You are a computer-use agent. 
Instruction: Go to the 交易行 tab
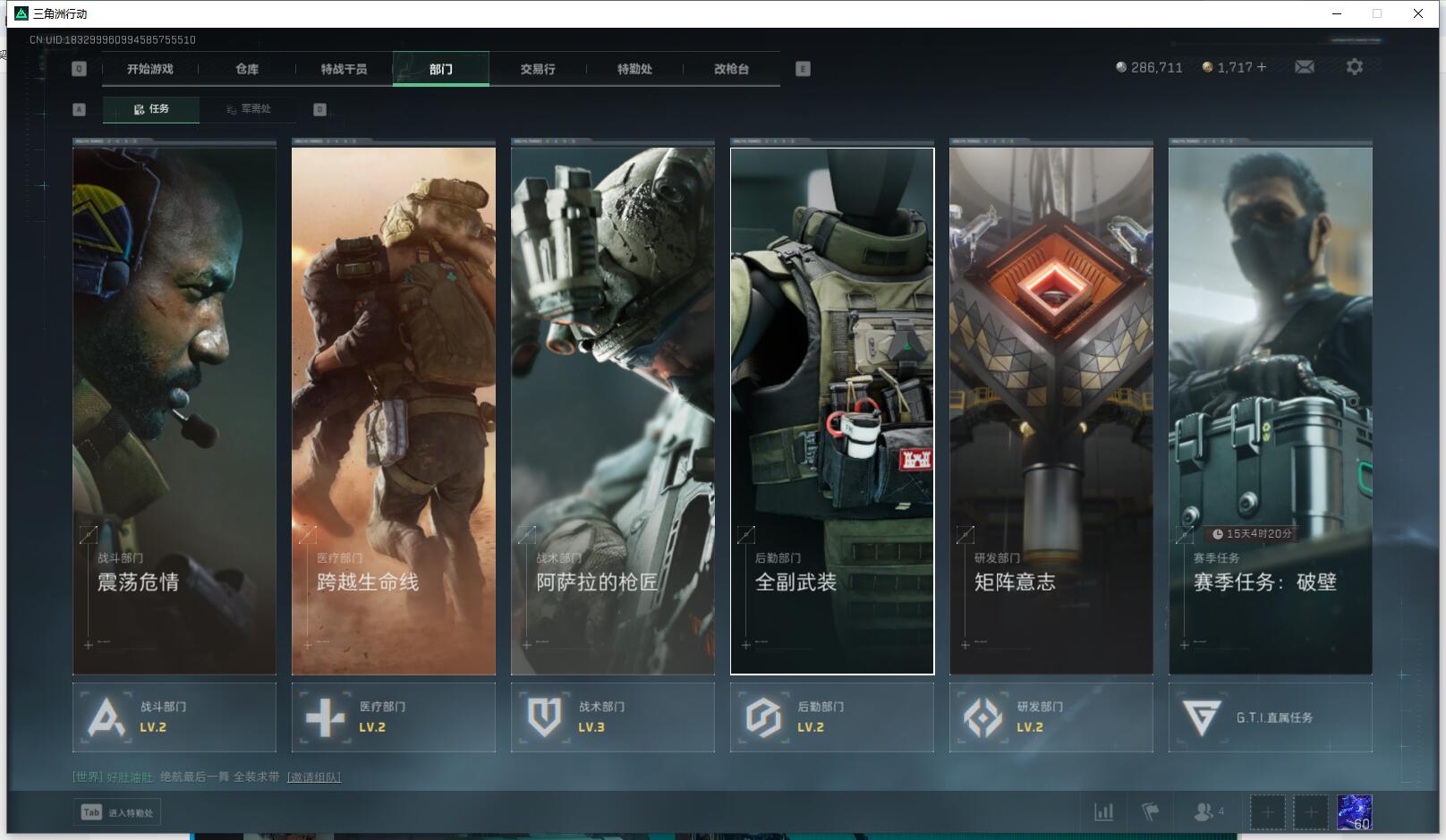tap(538, 69)
